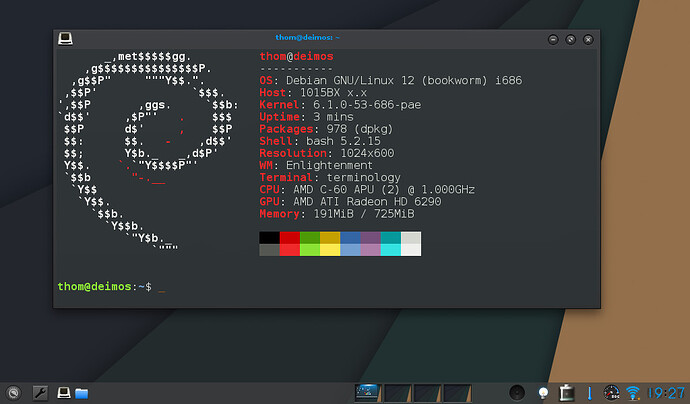Open the Enlightenment start menu button
690x404 pixels.
(14, 393)
